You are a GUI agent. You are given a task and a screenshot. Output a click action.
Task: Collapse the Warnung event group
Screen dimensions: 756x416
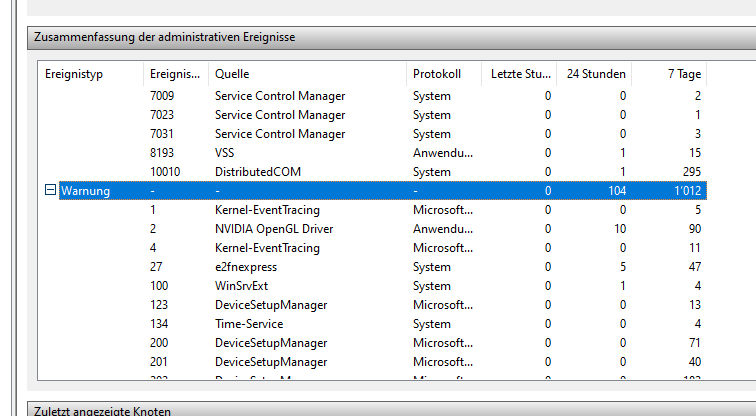[x=51, y=190]
